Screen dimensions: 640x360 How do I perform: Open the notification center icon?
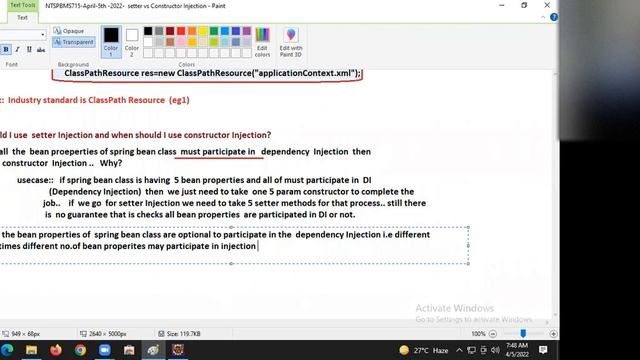[x=543, y=350]
